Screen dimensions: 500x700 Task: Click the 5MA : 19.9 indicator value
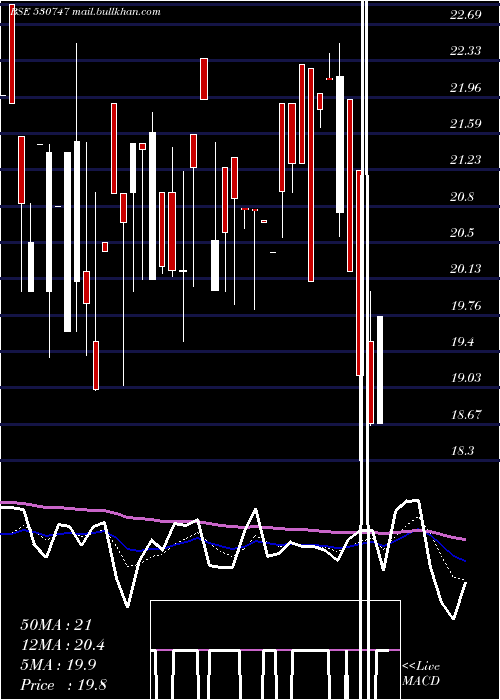click(58, 665)
